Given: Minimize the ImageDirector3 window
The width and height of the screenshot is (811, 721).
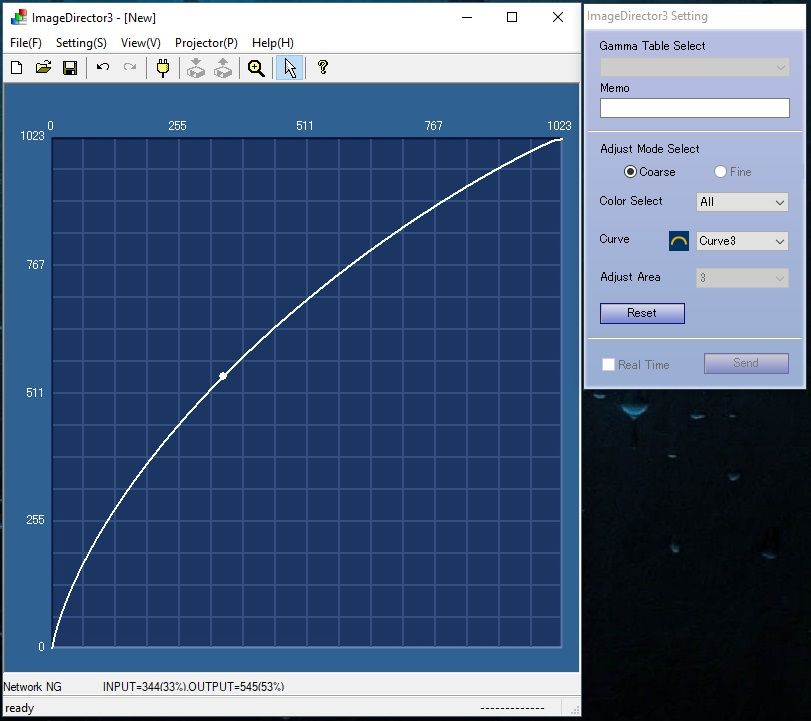Looking at the screenshot, I should pos(467,17).
